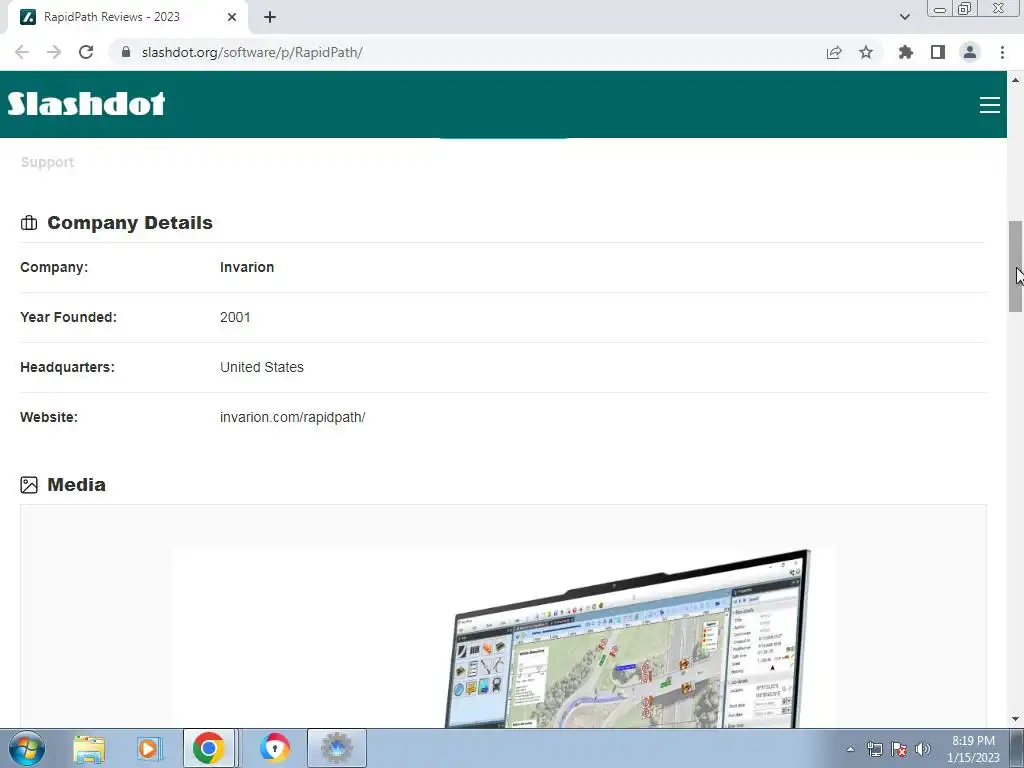The height and width of the screenshot is (768, 1024).
Task: Click the browser back arrow
Action: coord(22,52)
